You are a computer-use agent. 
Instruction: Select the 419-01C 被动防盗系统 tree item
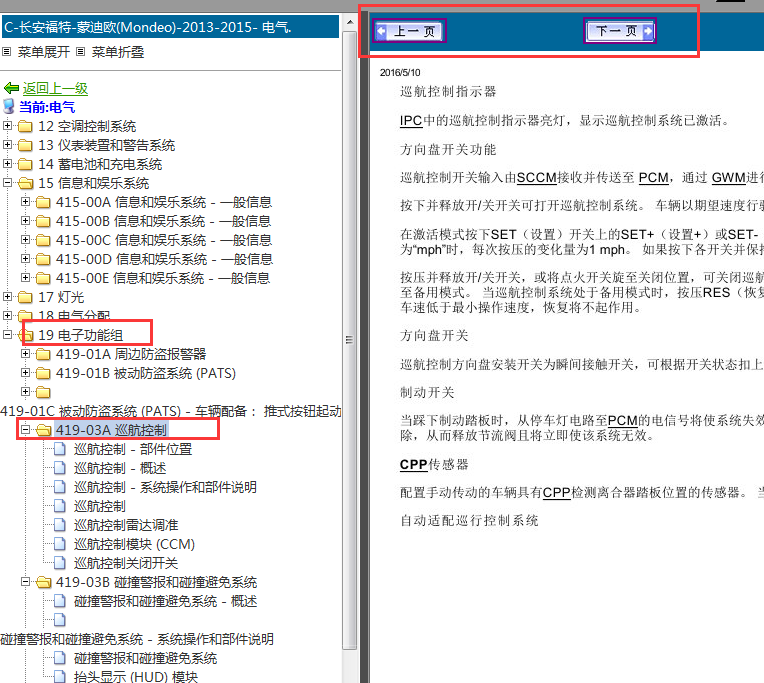pos(171,411)
